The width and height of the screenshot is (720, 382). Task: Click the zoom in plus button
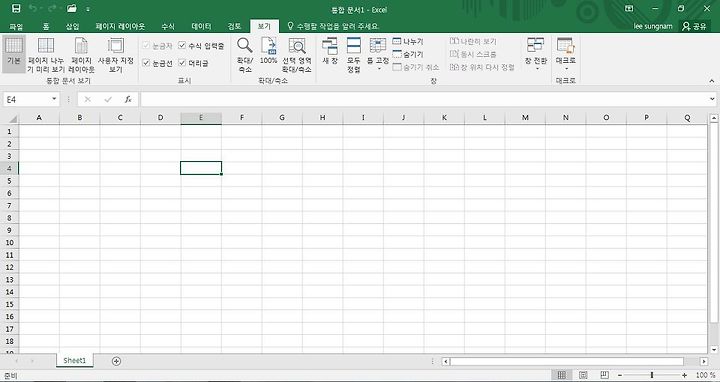pyautogui.click(x=685, y=376)
